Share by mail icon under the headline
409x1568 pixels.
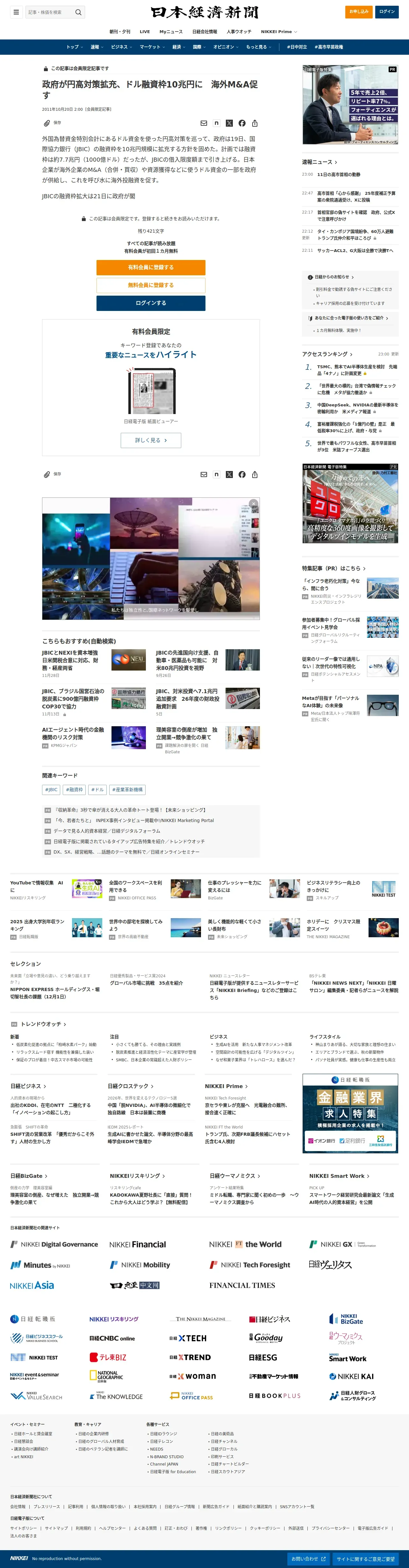click(204, 123)
